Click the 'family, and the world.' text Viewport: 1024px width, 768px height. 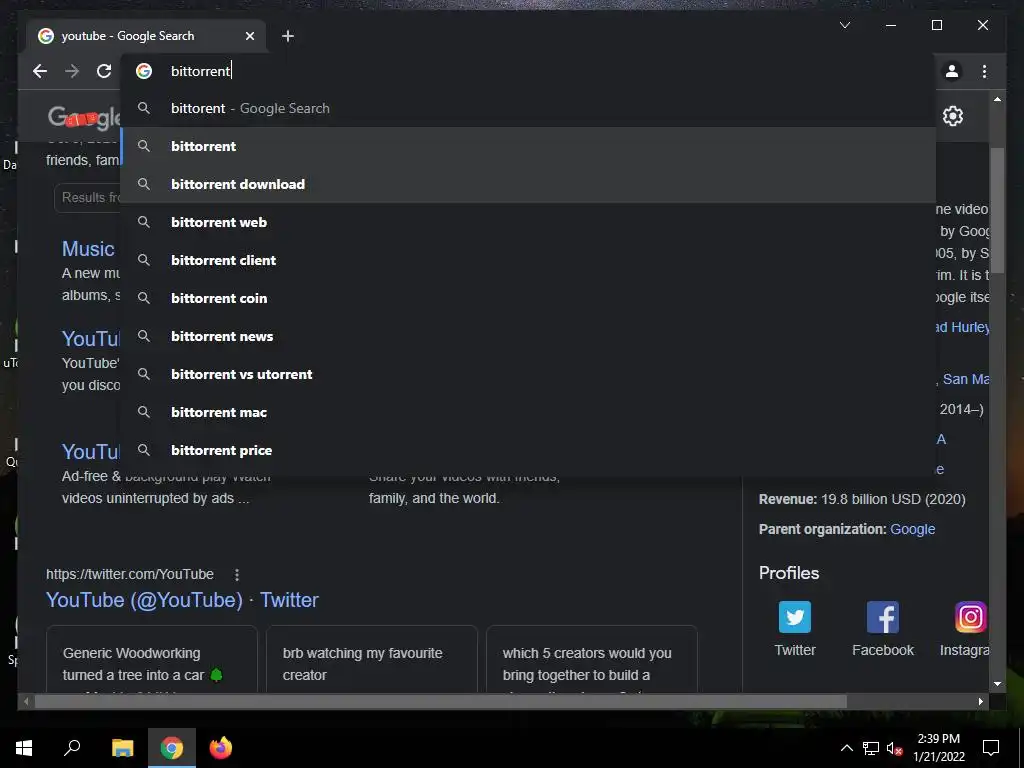tap(434, 498)
